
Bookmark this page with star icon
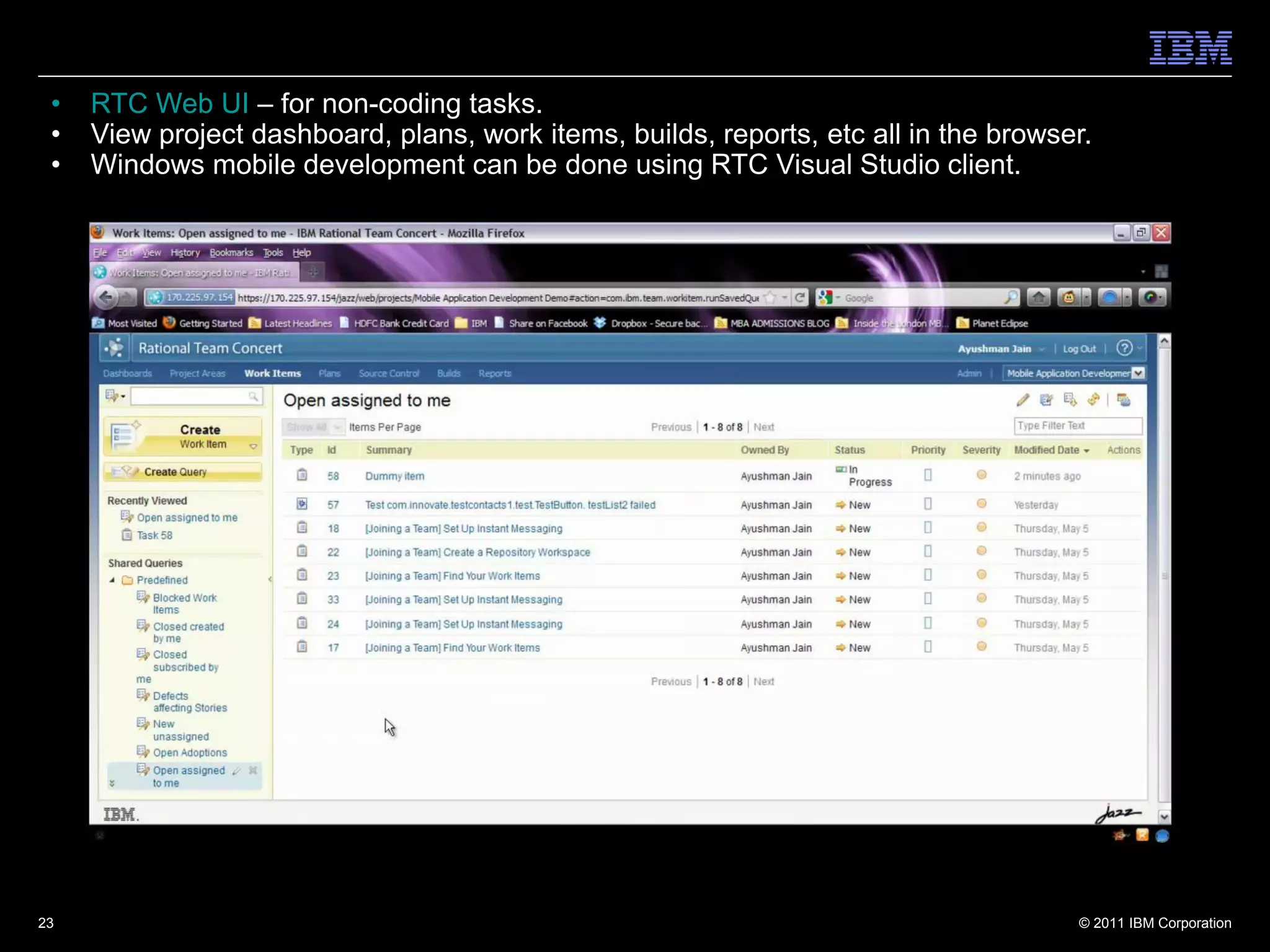(x=770, y=297)
